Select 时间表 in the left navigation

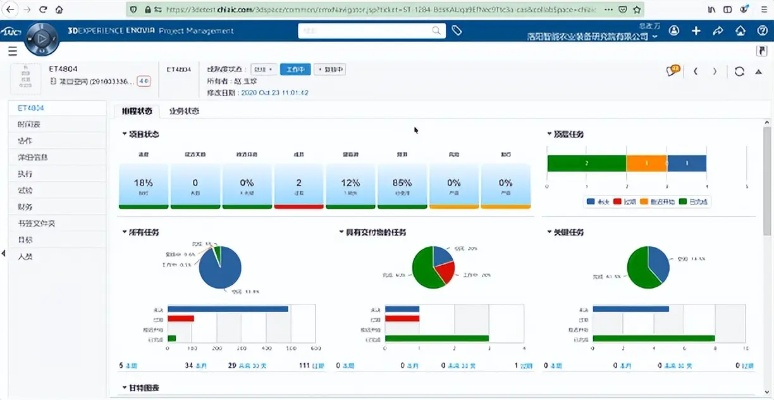30,124
